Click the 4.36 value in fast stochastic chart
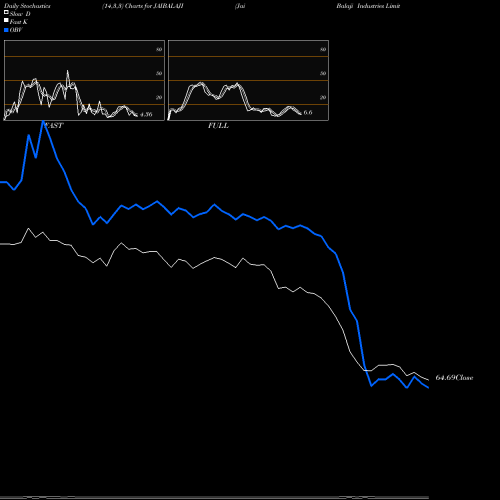The image size is (500, 500). pyautogui.click(x=146, y=114)
